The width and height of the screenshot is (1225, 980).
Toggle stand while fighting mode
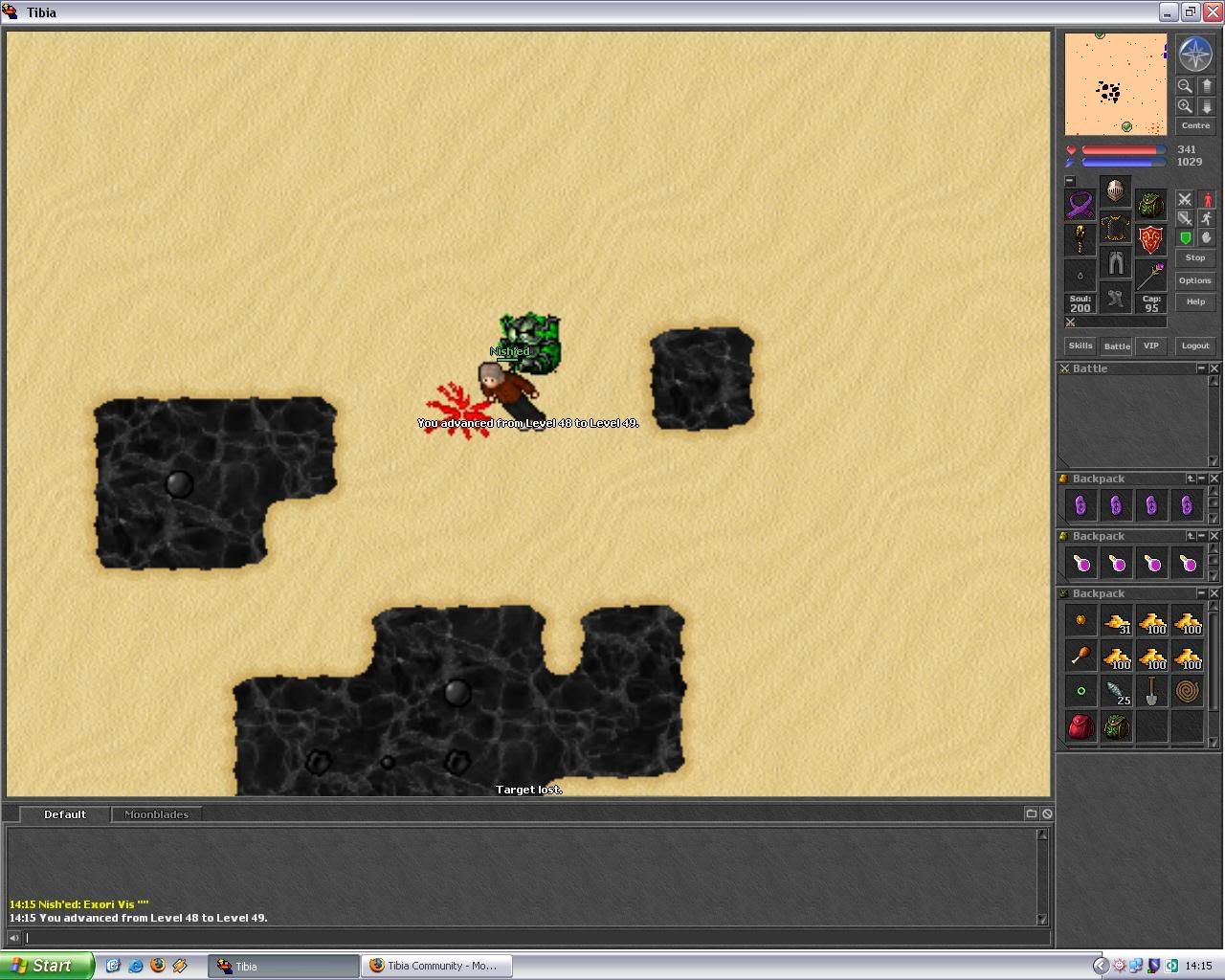(x=1207, y=199)
